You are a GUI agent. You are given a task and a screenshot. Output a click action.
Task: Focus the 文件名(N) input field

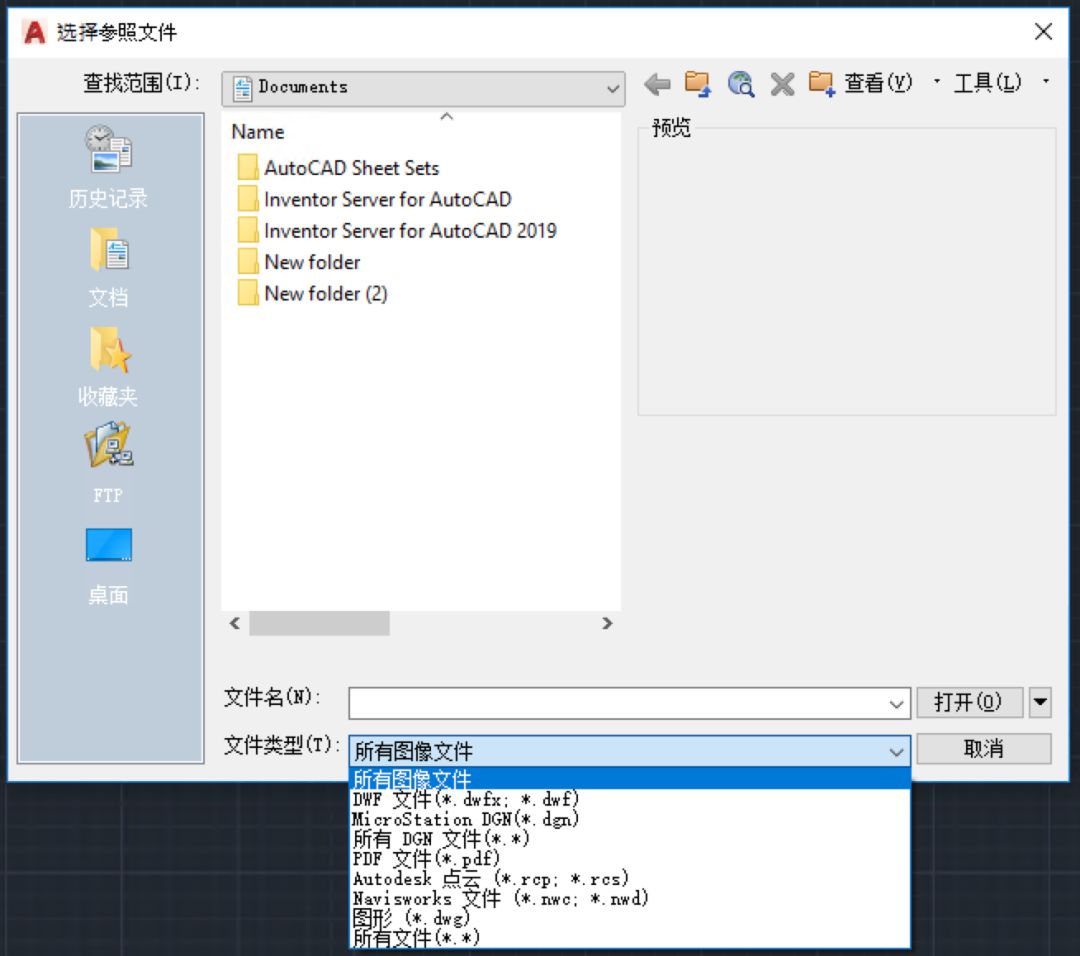tap(630, 704)
